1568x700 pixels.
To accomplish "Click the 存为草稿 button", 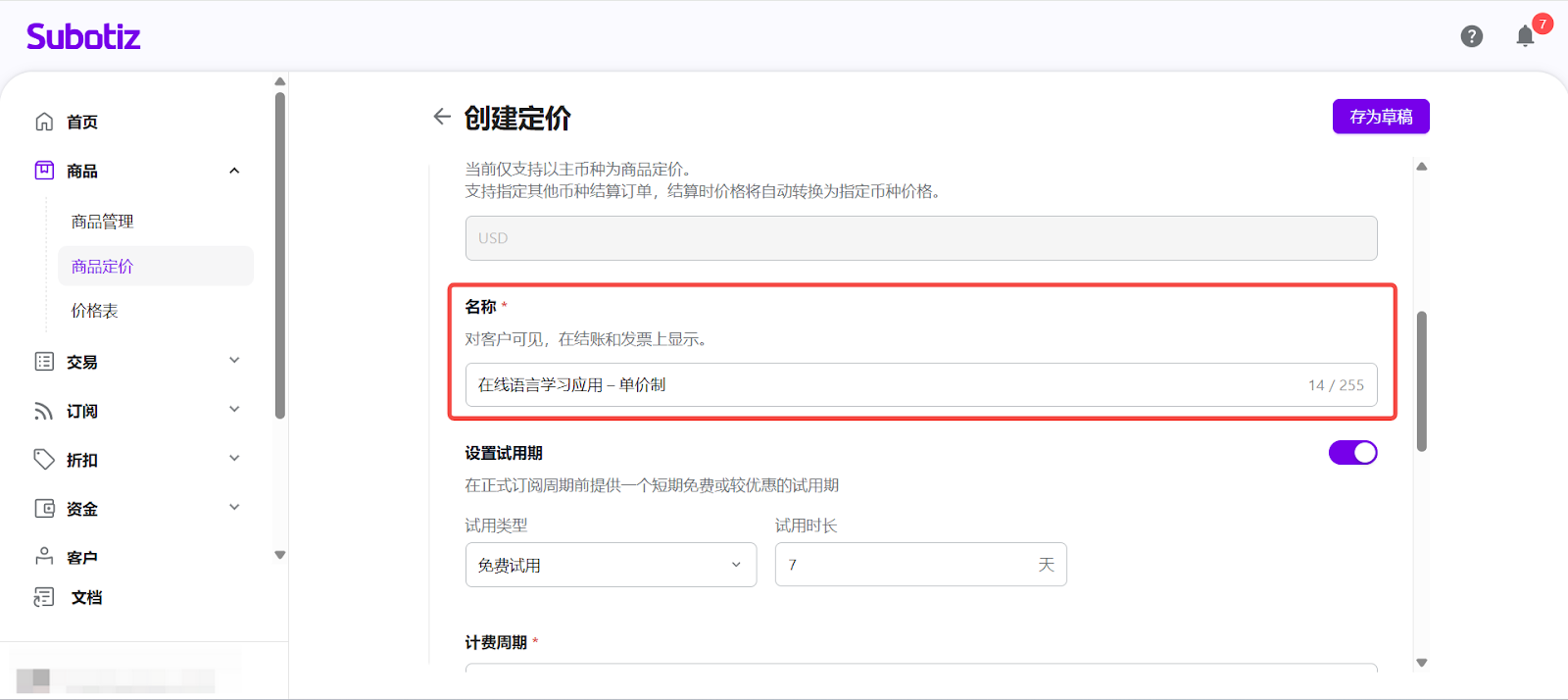I will pyautogui.click(x=1380, y=117).
